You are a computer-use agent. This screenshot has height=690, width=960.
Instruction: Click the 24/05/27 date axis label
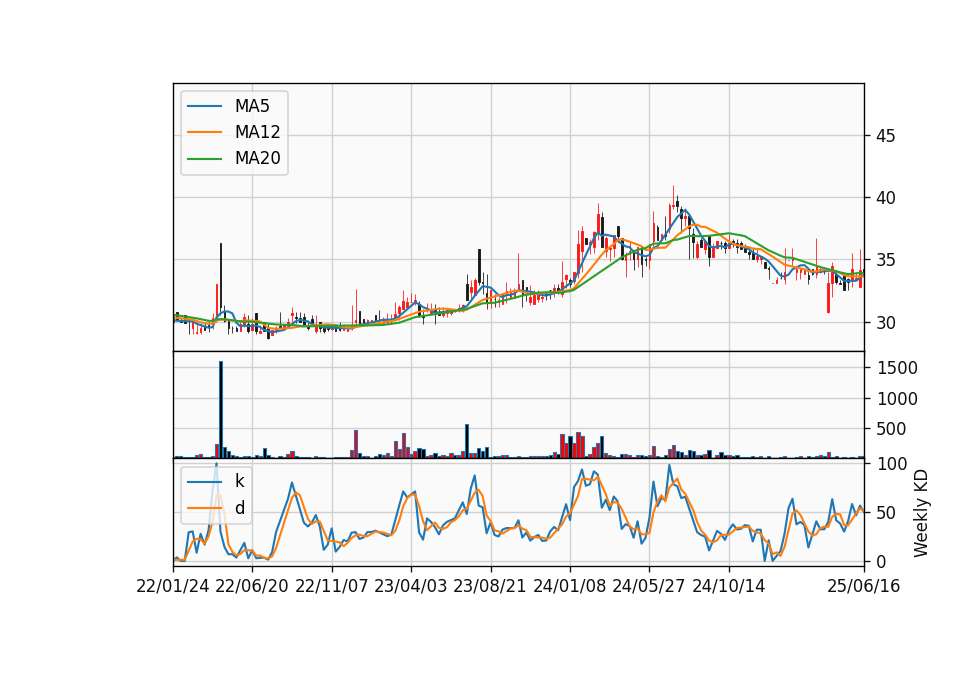pyautogui.click(x=649, y=587)
